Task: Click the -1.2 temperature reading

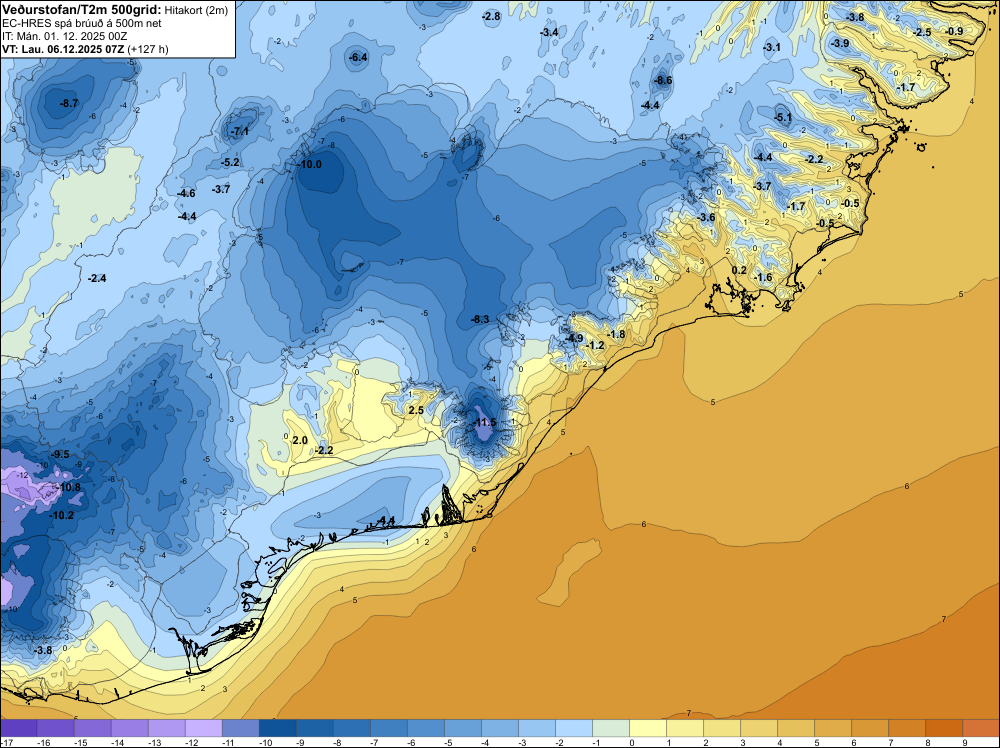Action: coord(595,345)
